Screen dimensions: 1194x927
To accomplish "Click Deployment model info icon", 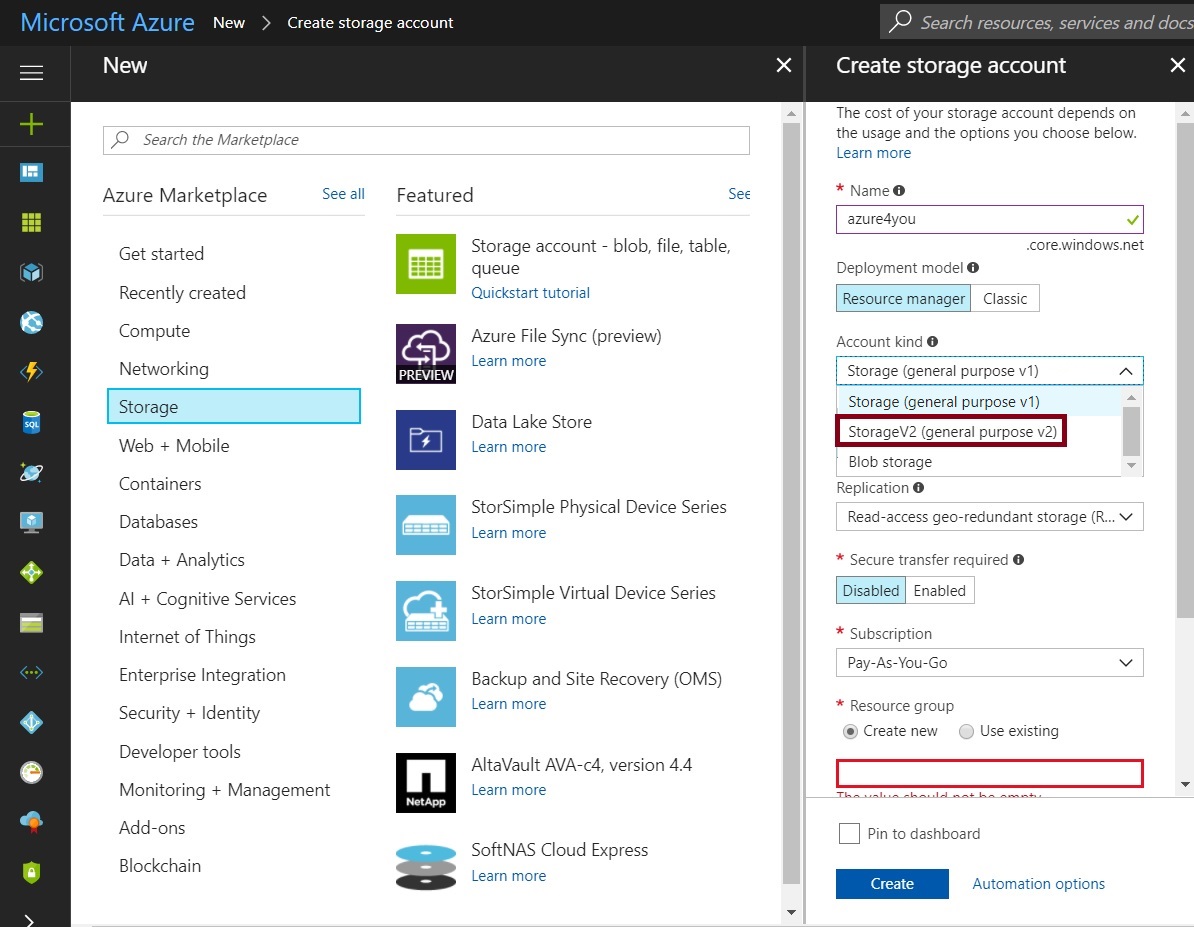I will (x=972, y=267).
